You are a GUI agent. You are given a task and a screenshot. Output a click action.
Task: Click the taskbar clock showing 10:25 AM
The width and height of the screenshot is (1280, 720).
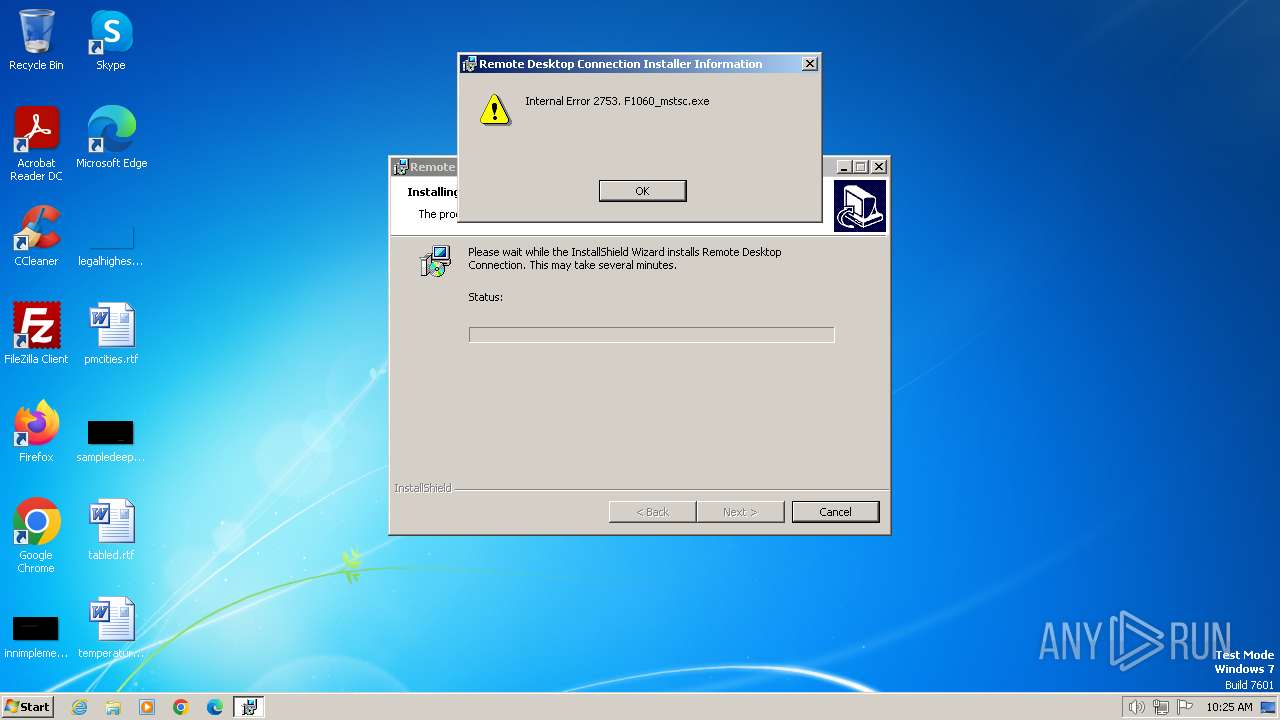pyautogui.click(x=1229, y=707)
